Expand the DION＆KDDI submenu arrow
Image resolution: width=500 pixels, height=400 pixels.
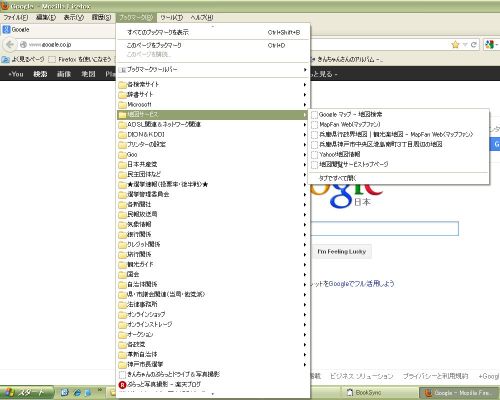305,135
